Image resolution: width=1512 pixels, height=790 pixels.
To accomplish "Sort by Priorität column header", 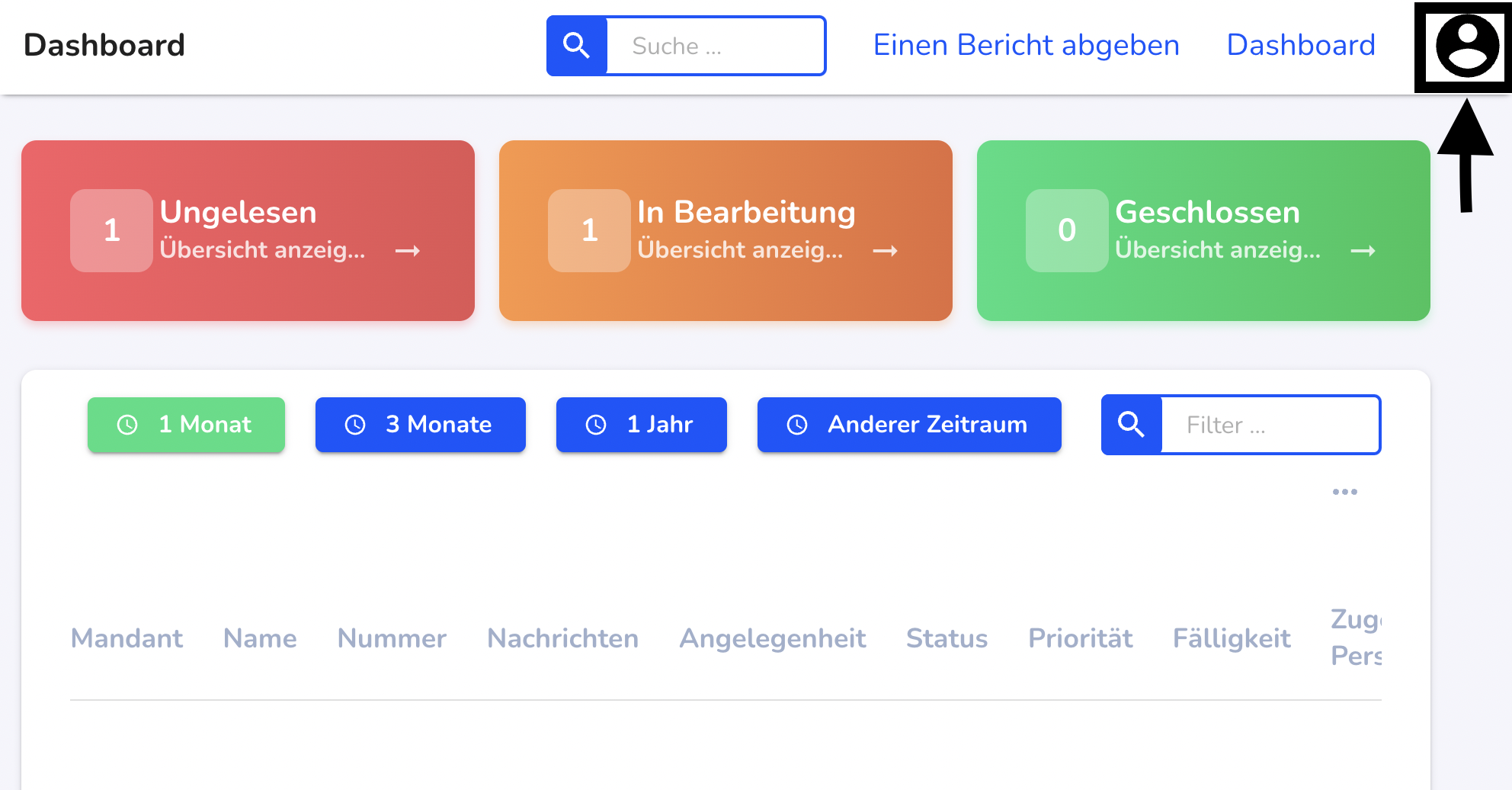I will [1081, 638].
